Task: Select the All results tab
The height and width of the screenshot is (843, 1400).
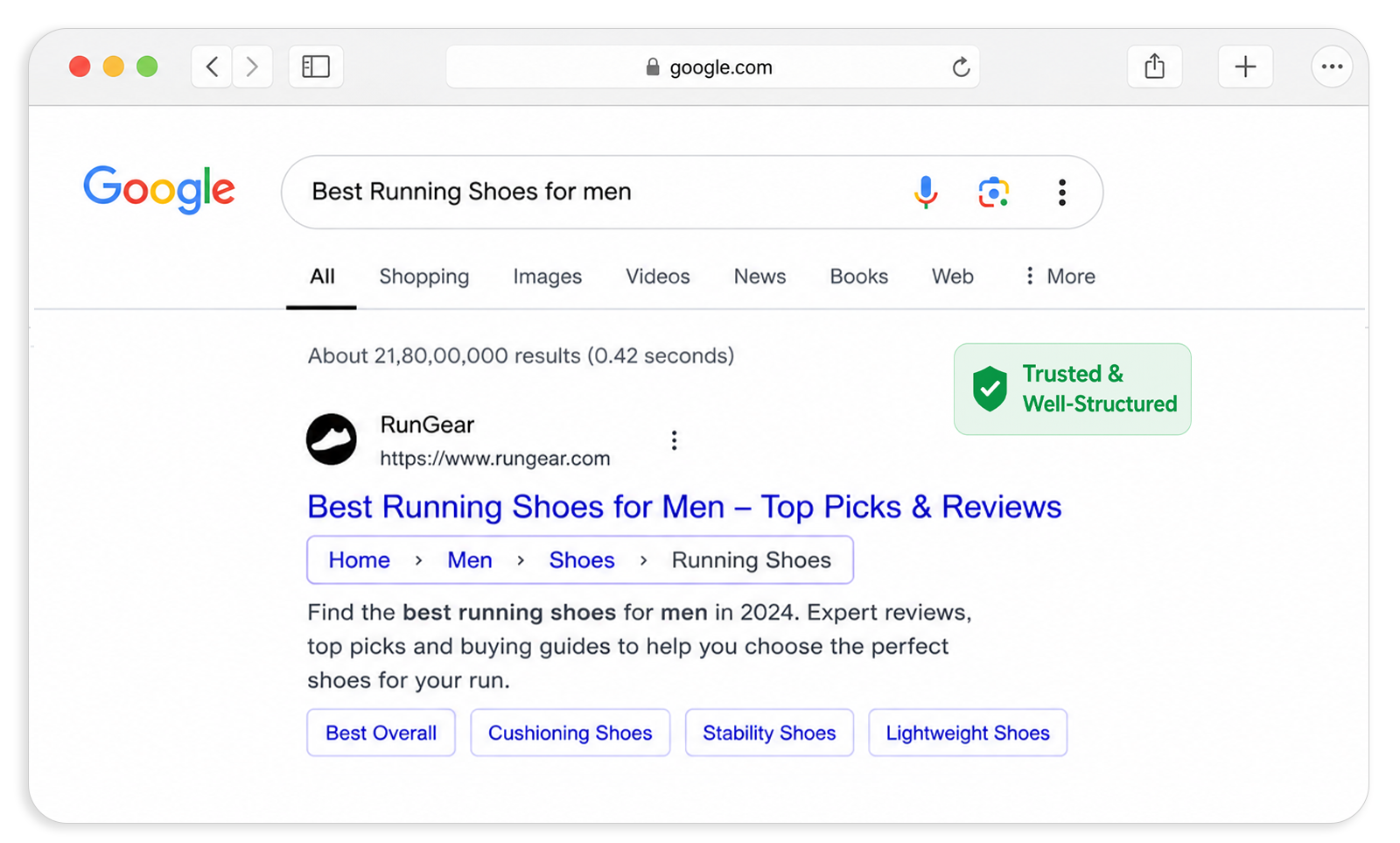Action: tap(322, 277)
